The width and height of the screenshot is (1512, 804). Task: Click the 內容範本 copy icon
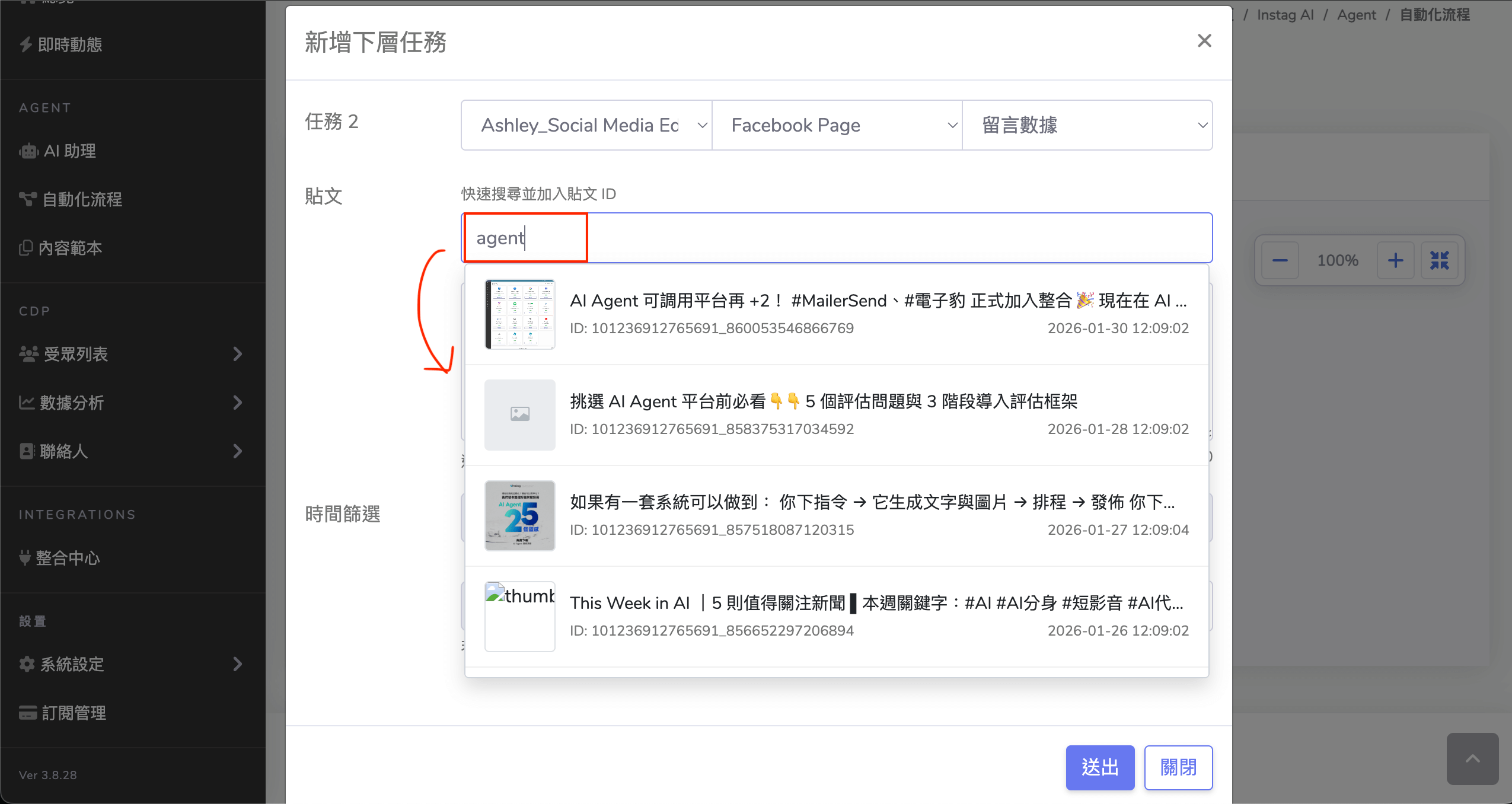(x=25, y=248)
